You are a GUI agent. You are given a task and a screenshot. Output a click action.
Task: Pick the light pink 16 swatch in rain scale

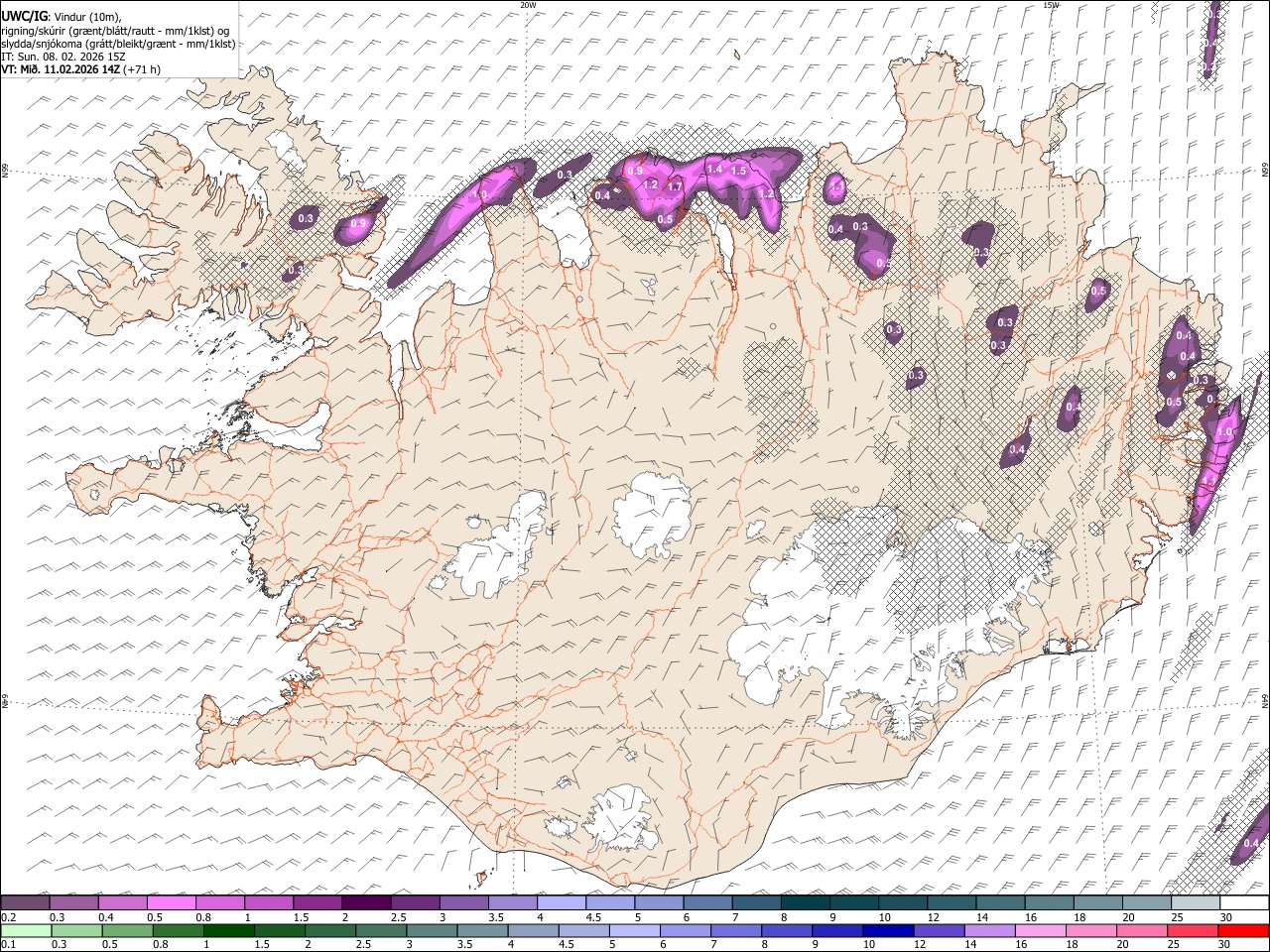1041,930
